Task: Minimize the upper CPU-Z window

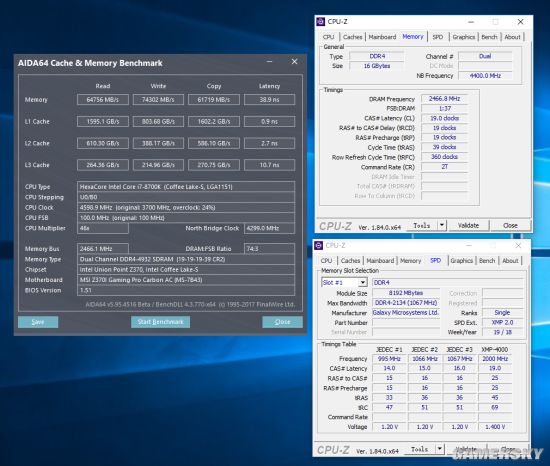Action: pos(471,22)
